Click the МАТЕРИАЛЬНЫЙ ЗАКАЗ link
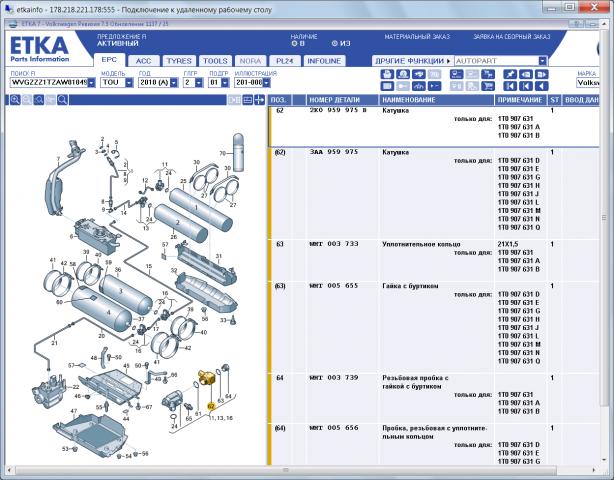614x480 pixels. coord(417,37)
